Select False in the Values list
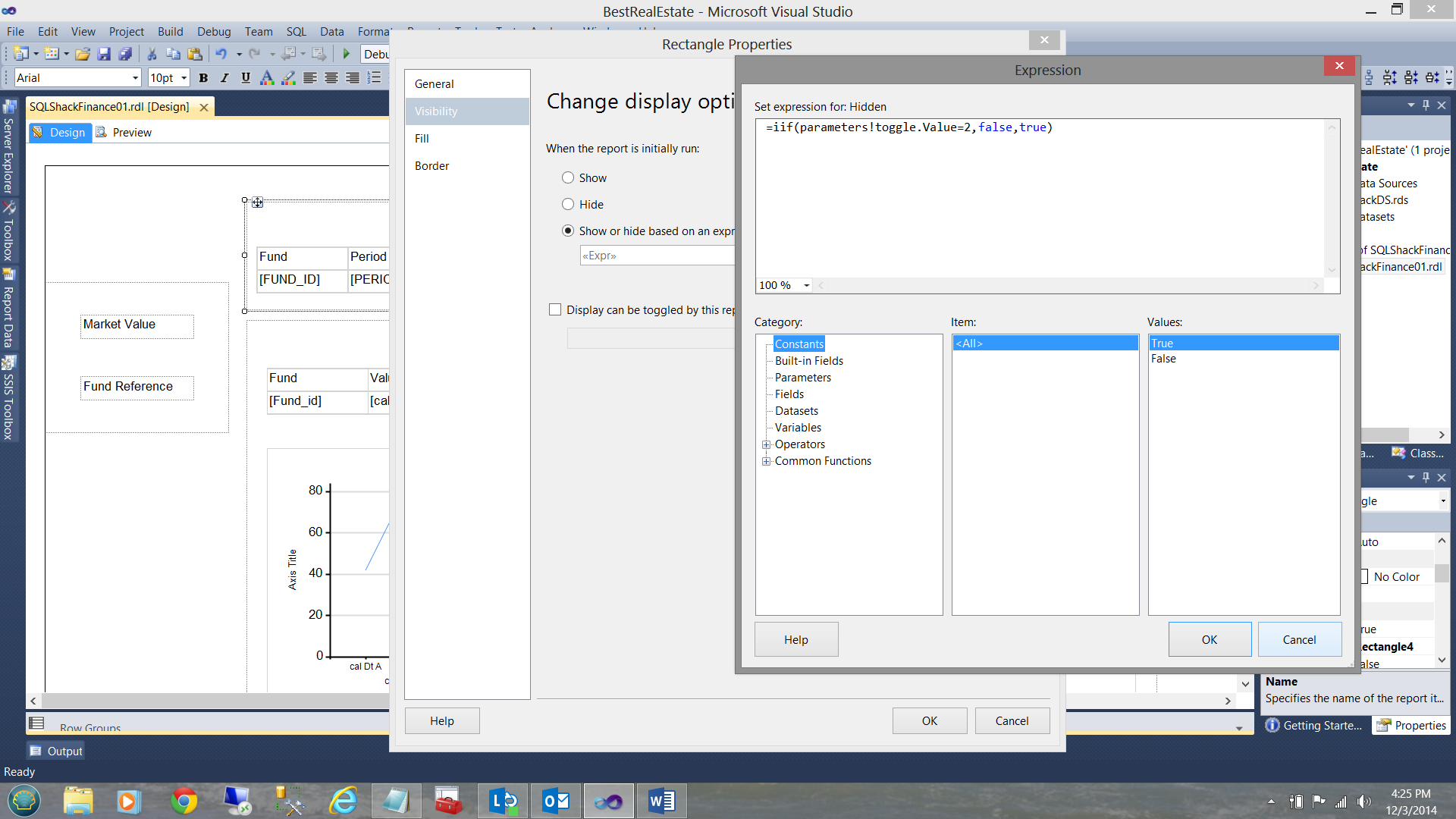1456x819 pixels. pos(1163,359)
